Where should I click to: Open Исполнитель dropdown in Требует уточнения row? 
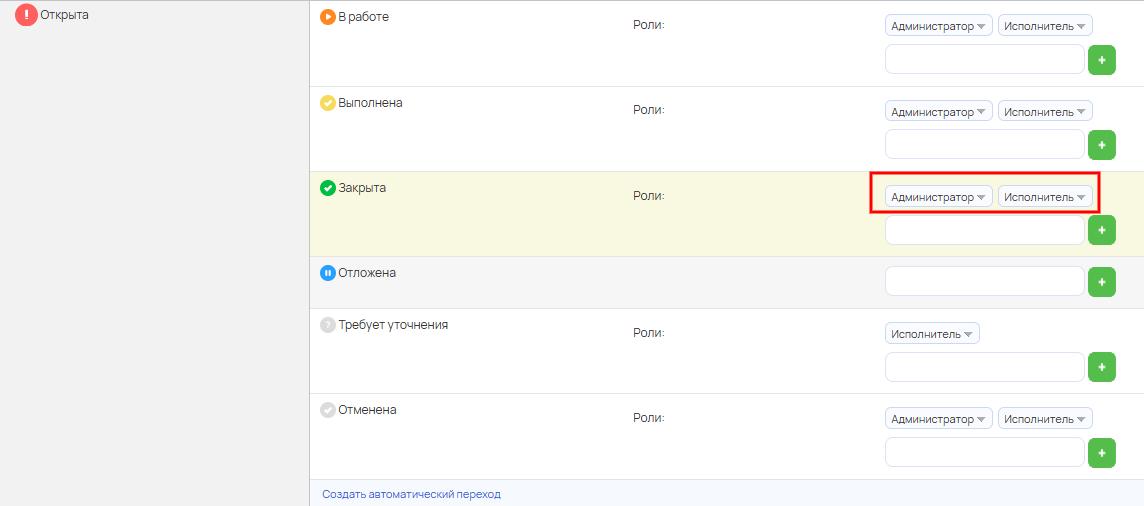(932, 334)
